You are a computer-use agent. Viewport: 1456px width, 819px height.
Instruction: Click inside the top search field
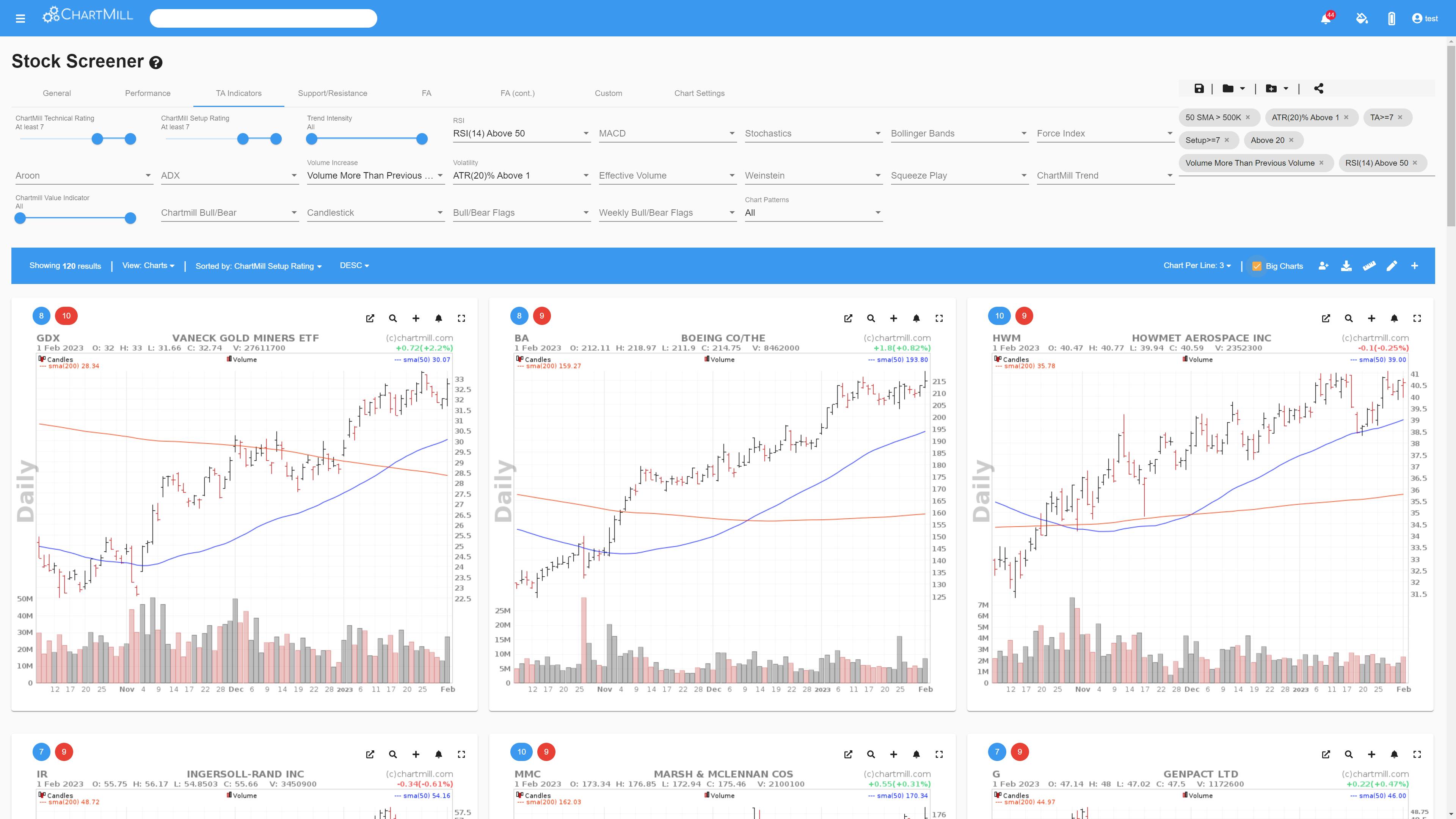pyautogui.click(x=263, y=18)
